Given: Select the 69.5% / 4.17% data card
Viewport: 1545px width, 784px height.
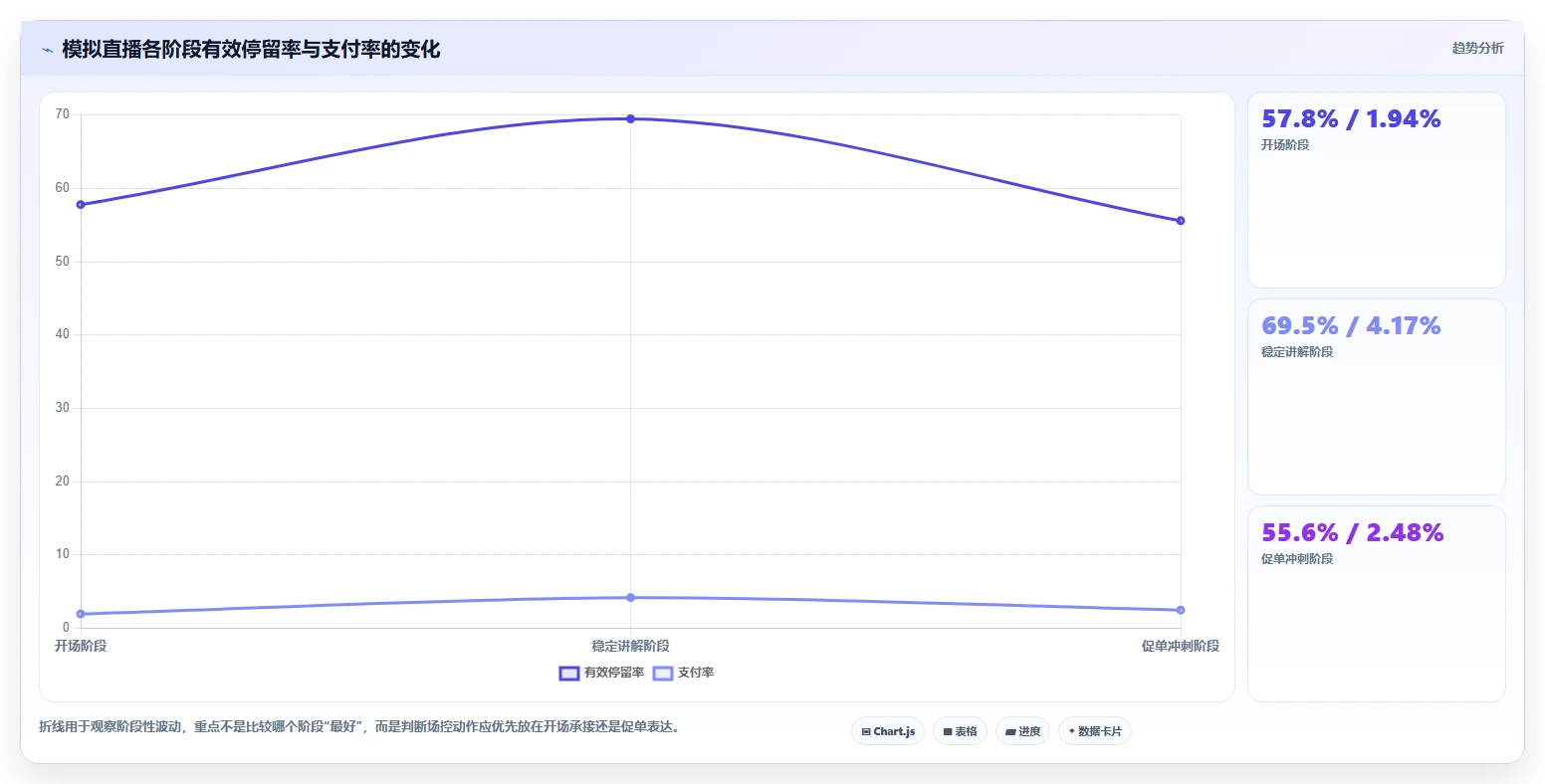Looking at the screenshot, I should [x=1376, y=397].
